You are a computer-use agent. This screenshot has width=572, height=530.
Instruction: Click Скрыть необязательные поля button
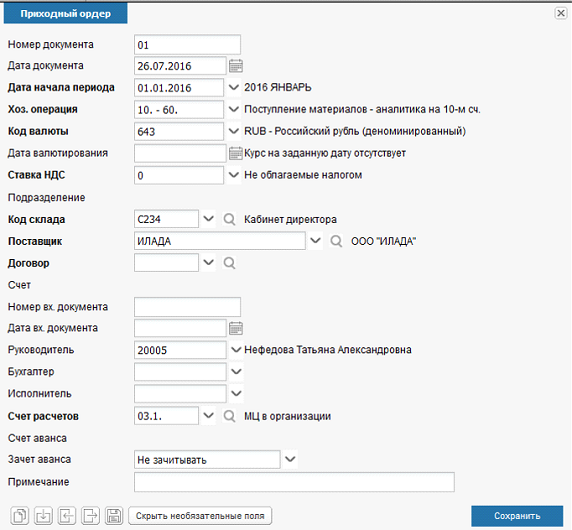(x=200, y=516)
